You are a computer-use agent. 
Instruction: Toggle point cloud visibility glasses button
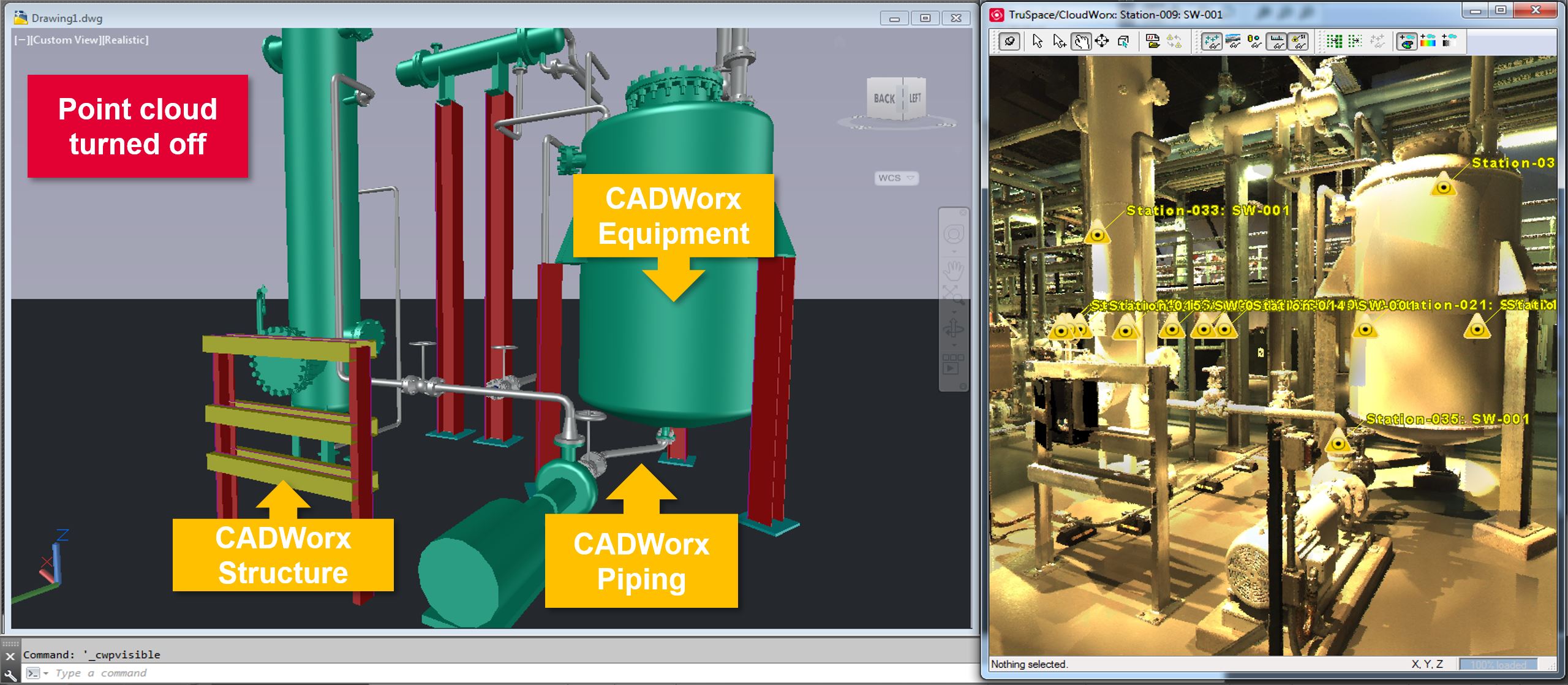pyautogui.click(x=1212, y=42)
